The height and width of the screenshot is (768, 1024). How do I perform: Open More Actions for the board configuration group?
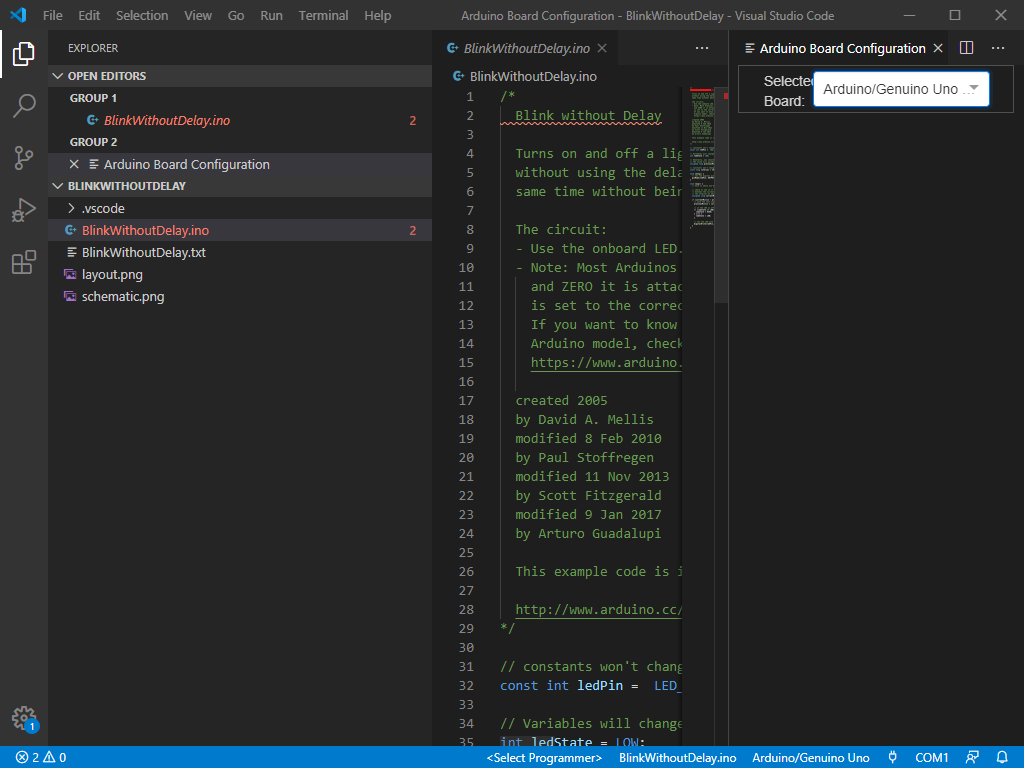pyautogui.click(x=998, y=48)
